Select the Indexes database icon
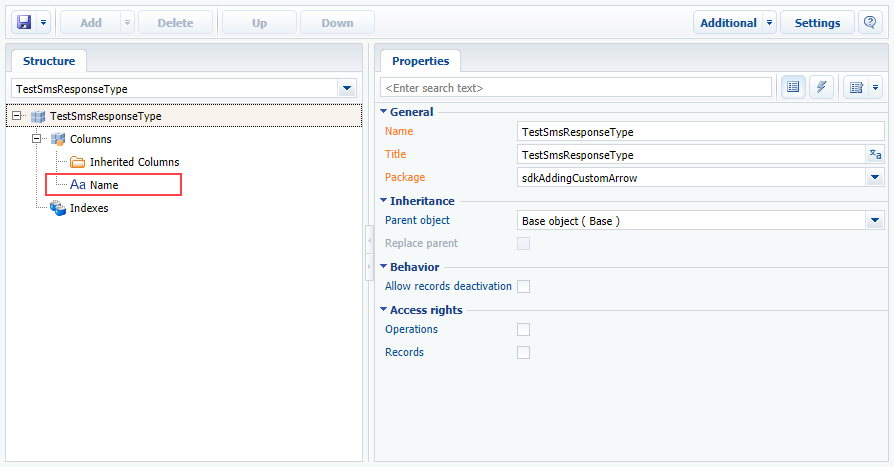The height and width of the screenshot is (467, 894). [x=58, y=208]
